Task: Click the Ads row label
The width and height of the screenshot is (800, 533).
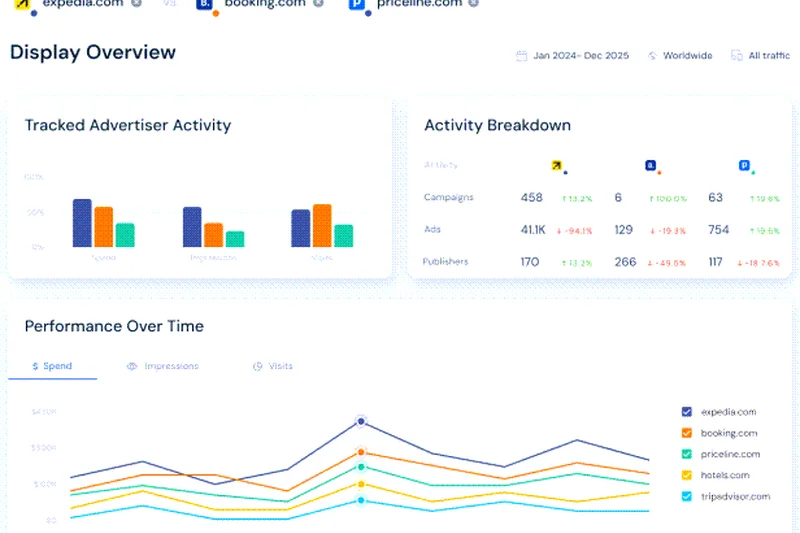Action: click(432, 230)
